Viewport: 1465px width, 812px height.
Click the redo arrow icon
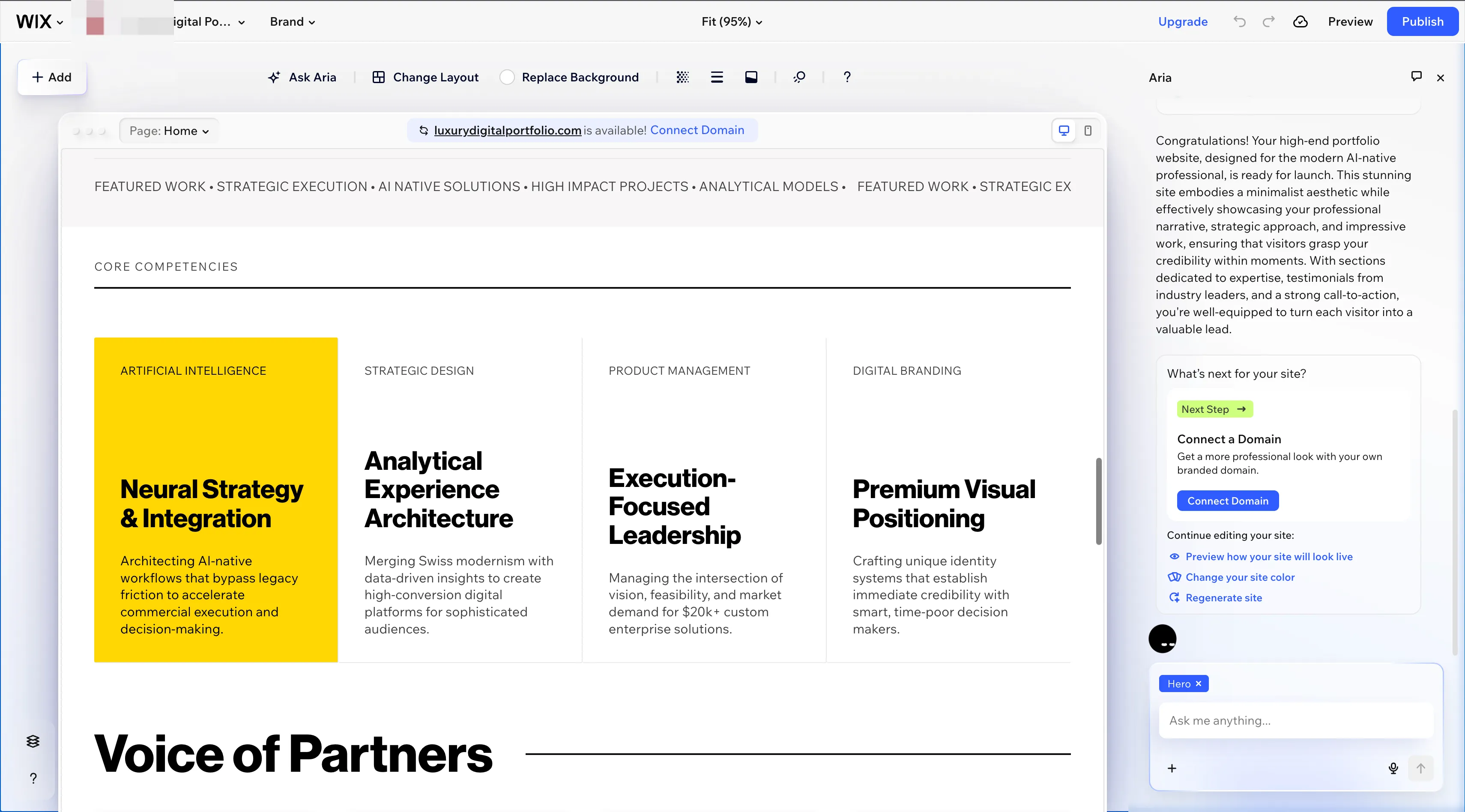tap(1269, 21)
